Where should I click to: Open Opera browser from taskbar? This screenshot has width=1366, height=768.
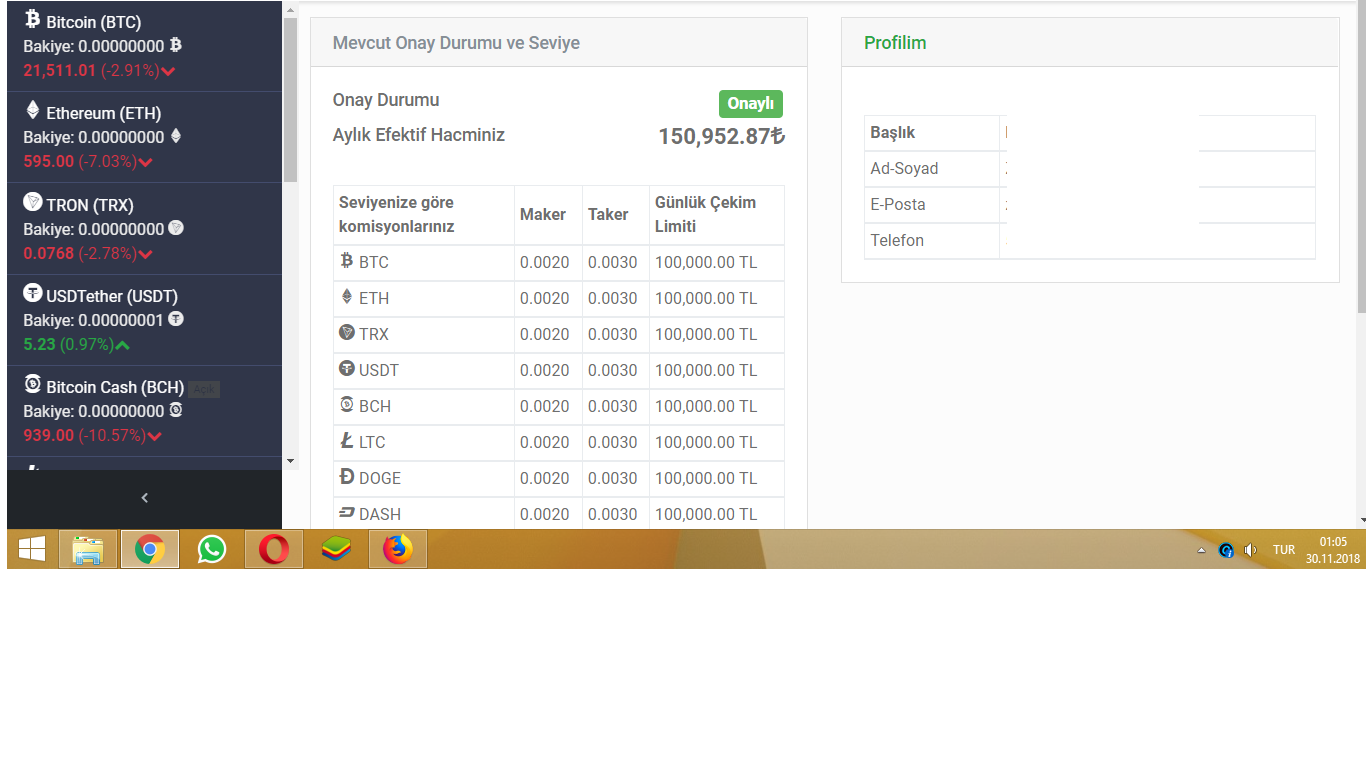tap(274, 549)
